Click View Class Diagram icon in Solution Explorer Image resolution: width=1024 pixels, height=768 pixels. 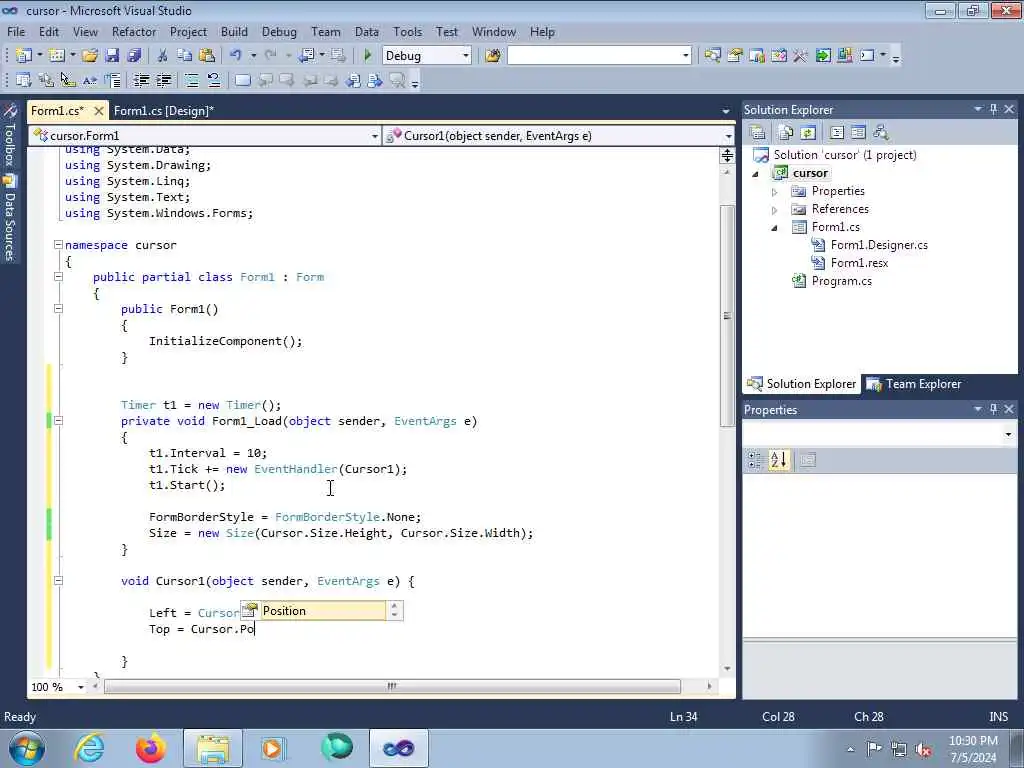(x=881, y=133)
